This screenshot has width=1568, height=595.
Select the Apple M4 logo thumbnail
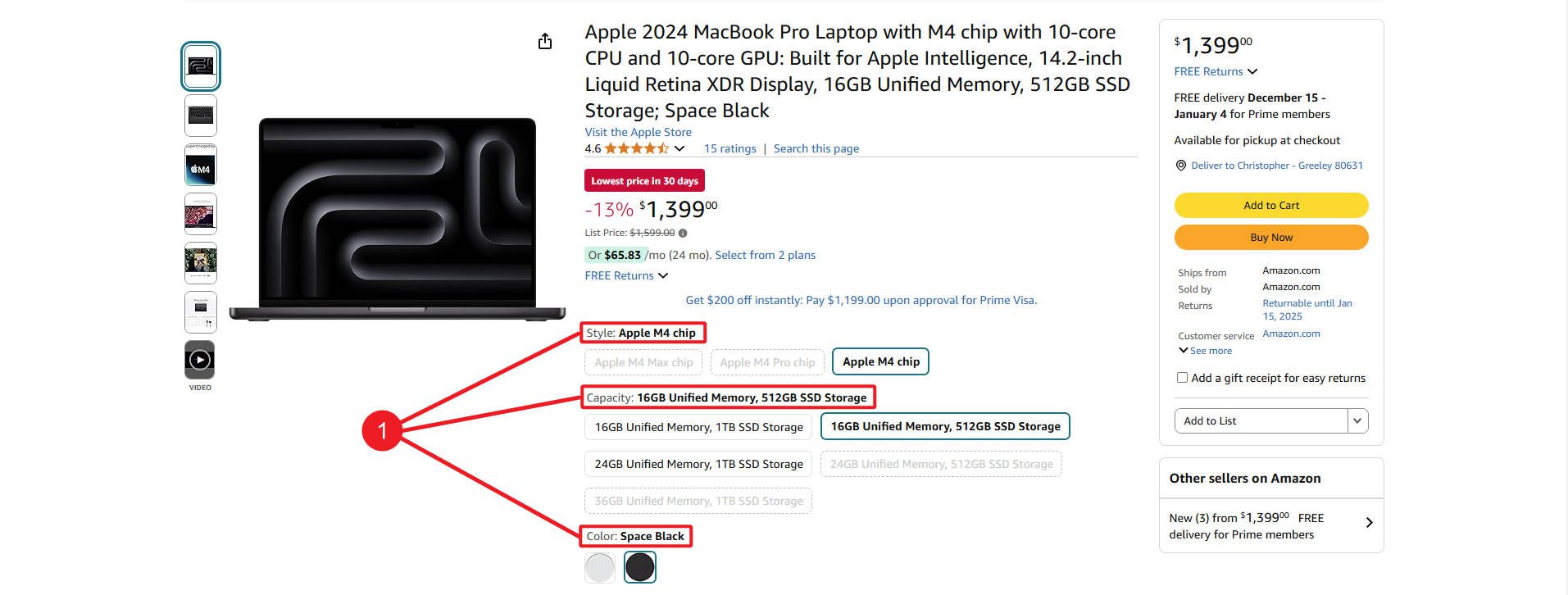pos(199,164)
